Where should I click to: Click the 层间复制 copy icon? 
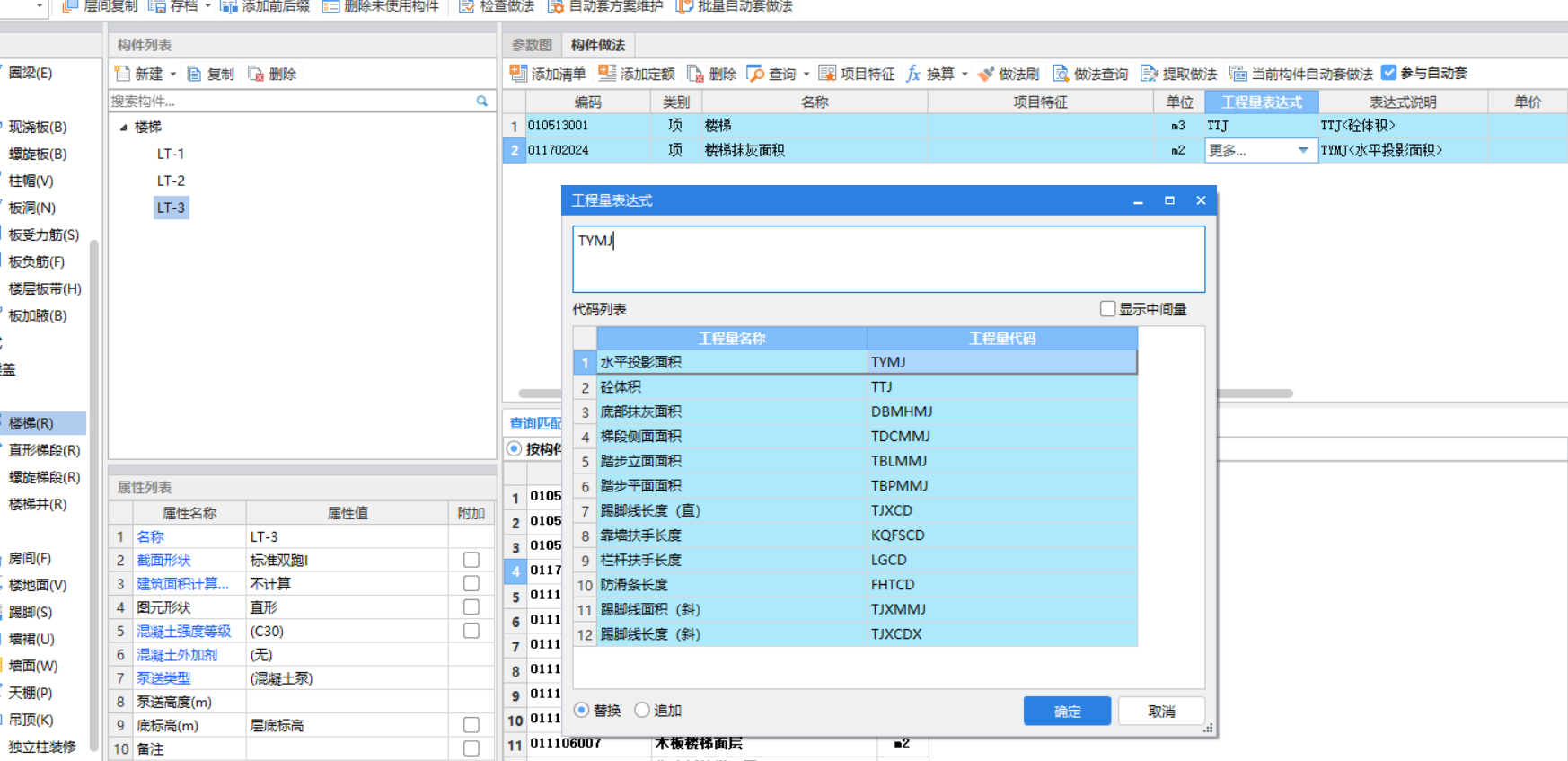[70, 6]
